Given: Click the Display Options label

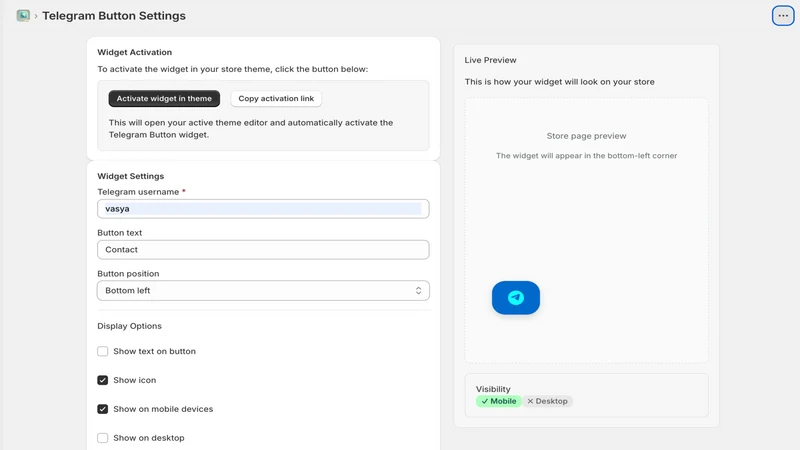Looking at the screenshot, I should [130, 326].
